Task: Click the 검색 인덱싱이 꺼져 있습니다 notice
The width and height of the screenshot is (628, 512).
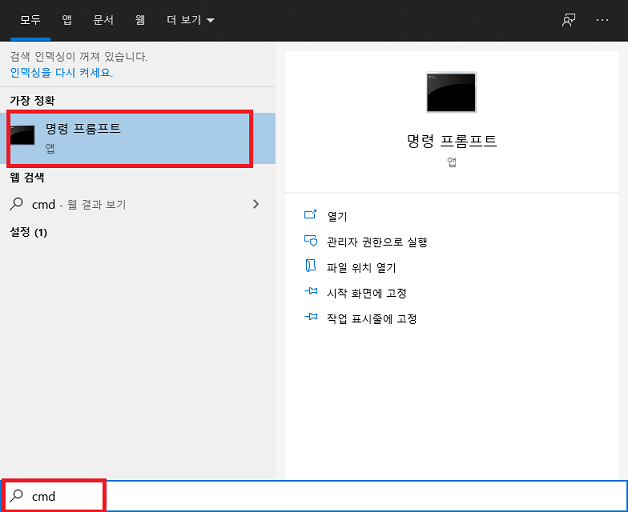Action: point(79,56)
